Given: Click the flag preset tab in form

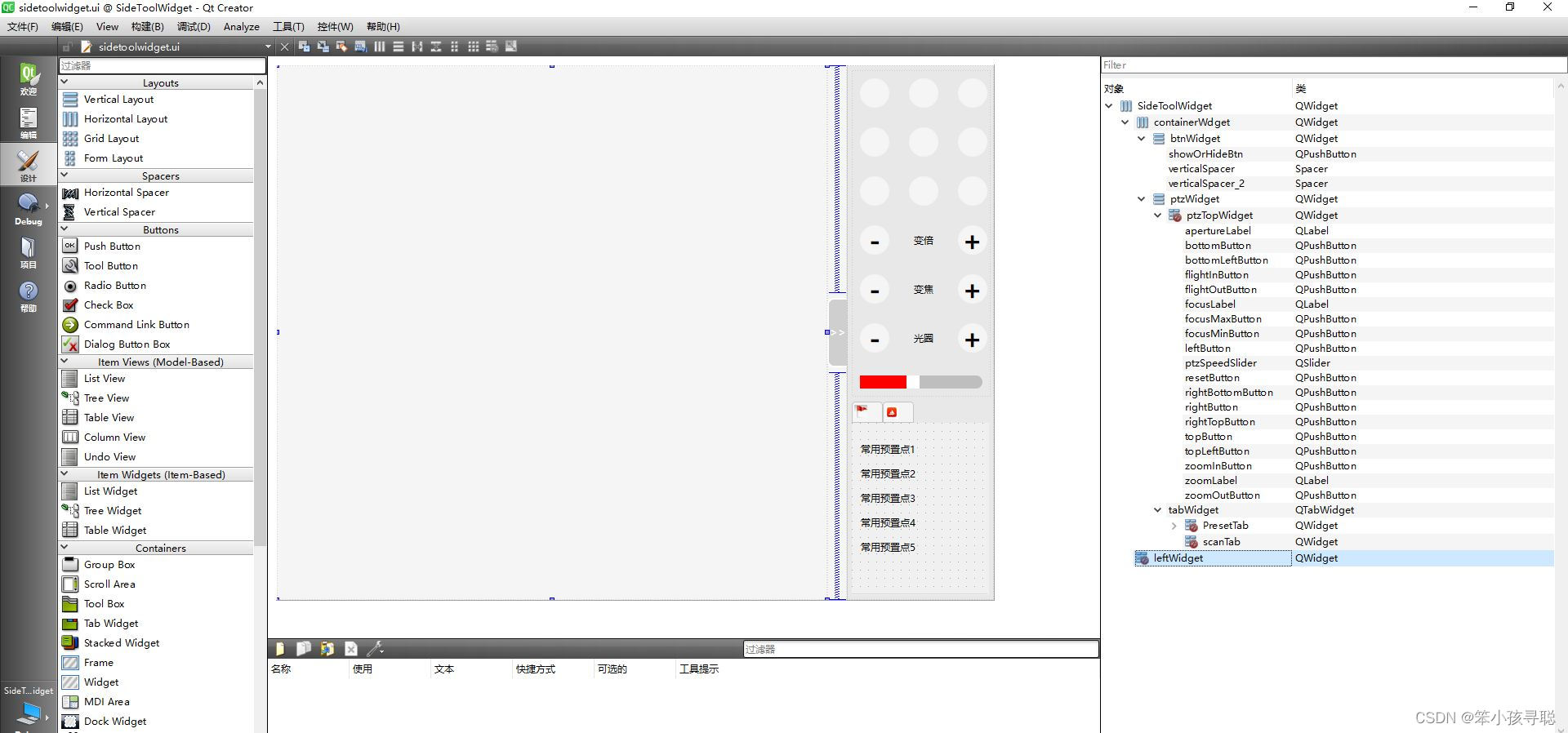Looking at the screenshot, I should pyautogui.click(x=866, y=411).
